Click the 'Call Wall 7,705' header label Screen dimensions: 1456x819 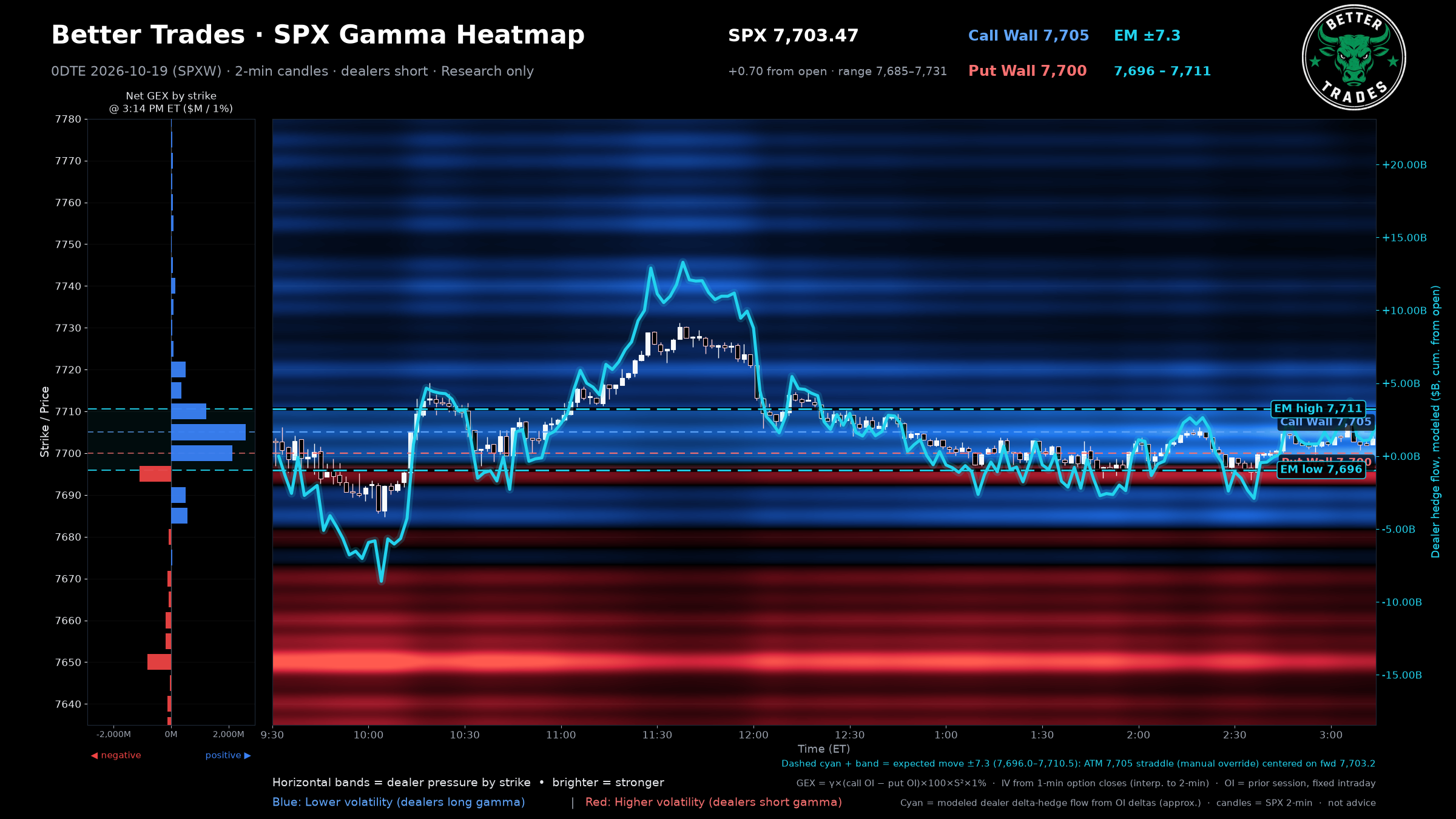tap(1028, 36)
